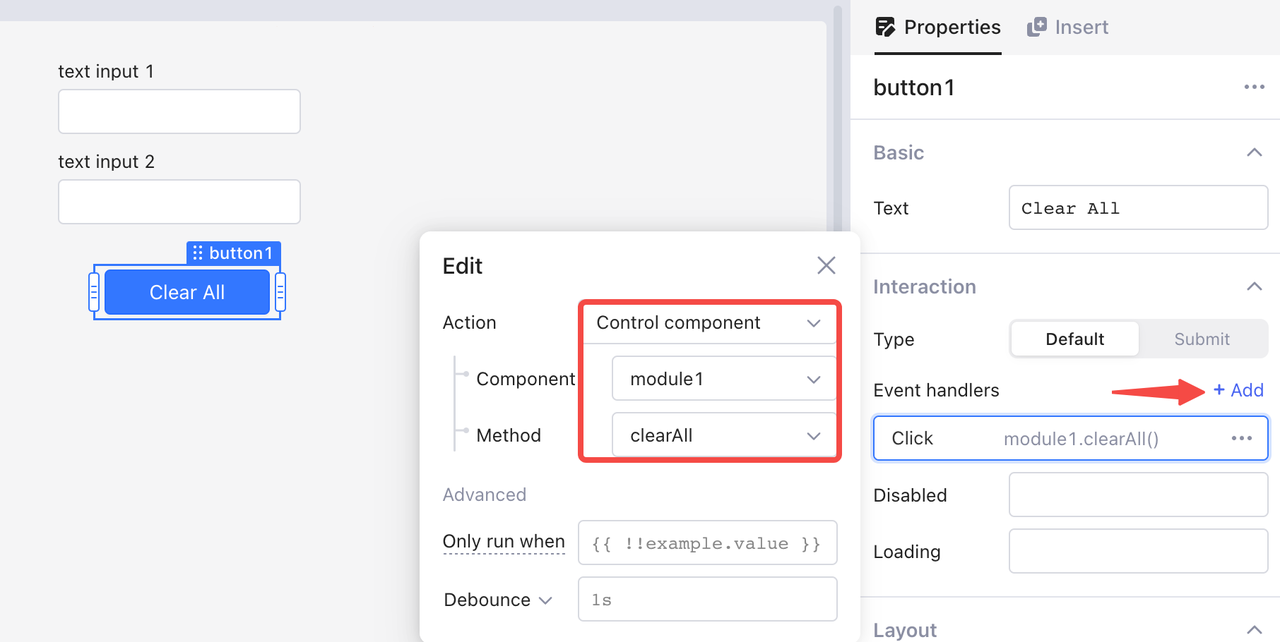
Task: Click the left resize handle of button
Action: pyautogui.click(x=94, y=292)
